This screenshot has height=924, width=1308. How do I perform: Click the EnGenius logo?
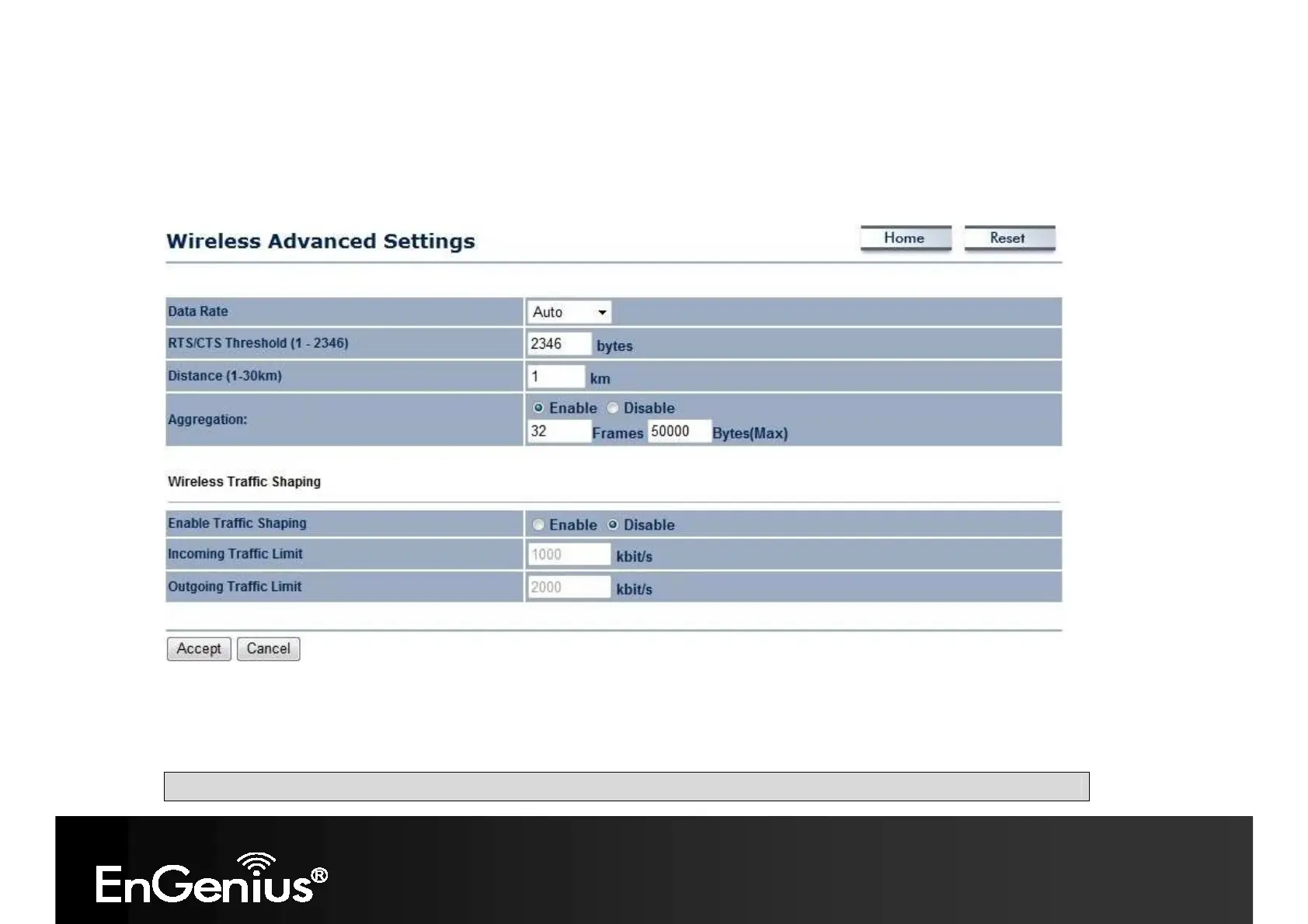[211, 878]
